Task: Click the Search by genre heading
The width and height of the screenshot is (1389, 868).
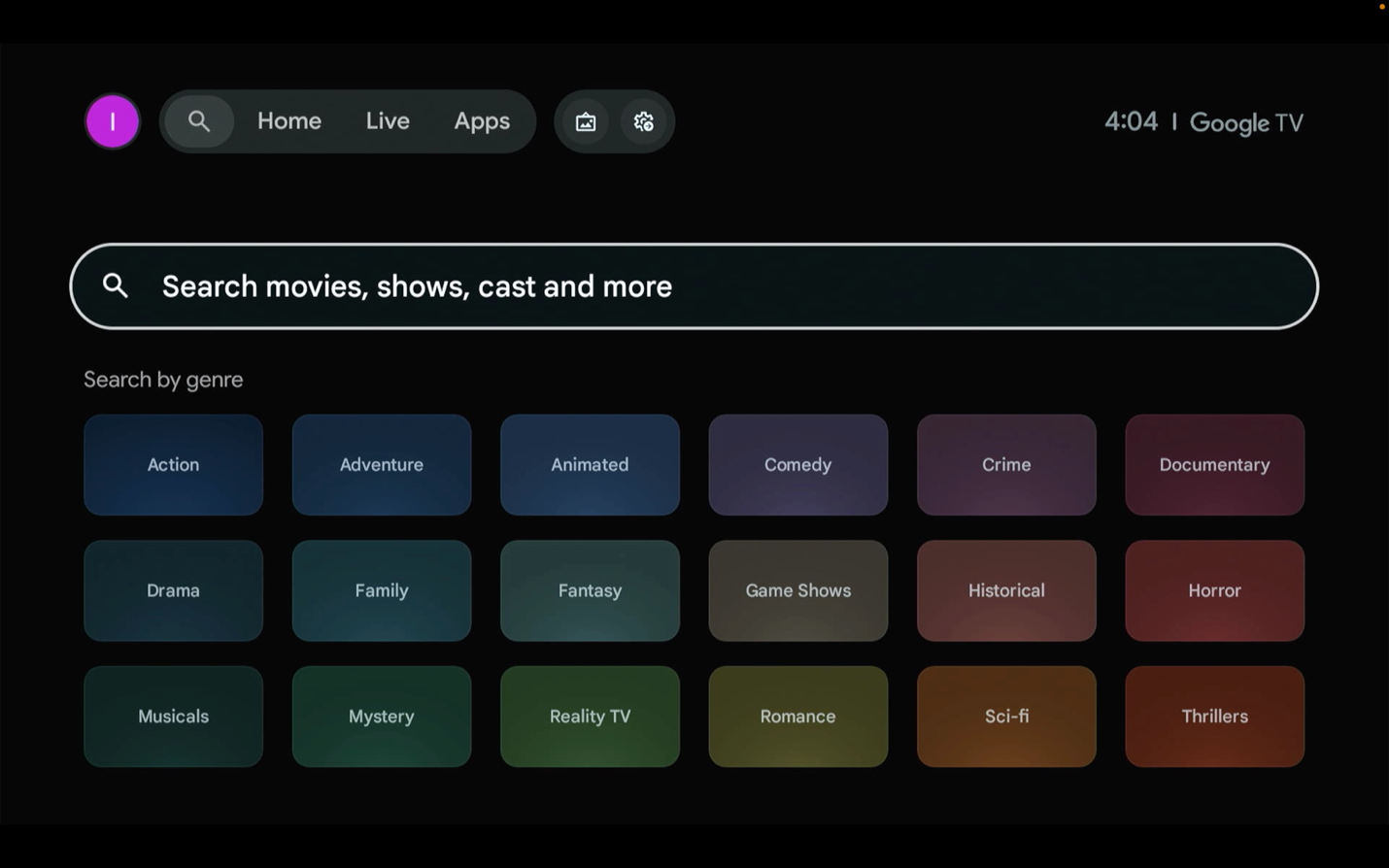Action: (x=163, y=380)
